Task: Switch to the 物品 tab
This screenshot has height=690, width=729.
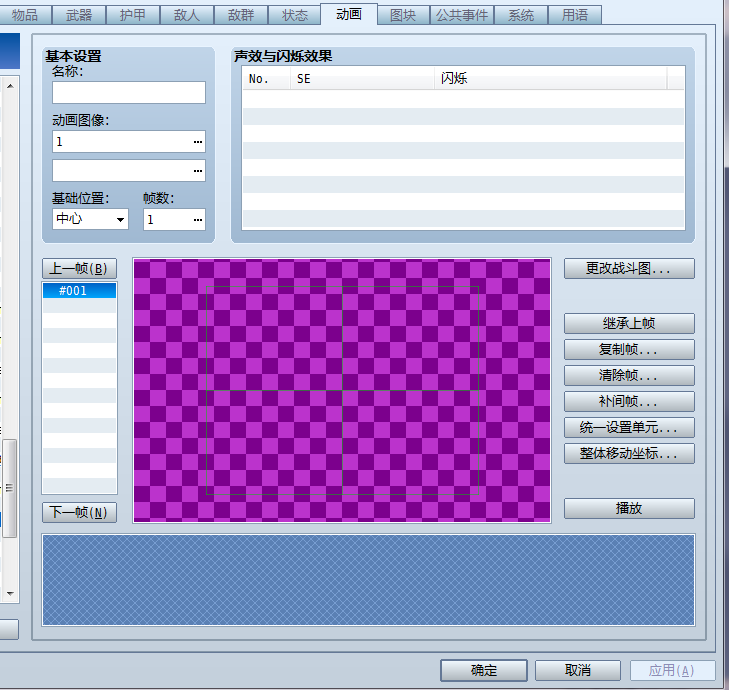Action: coord(25,15)
